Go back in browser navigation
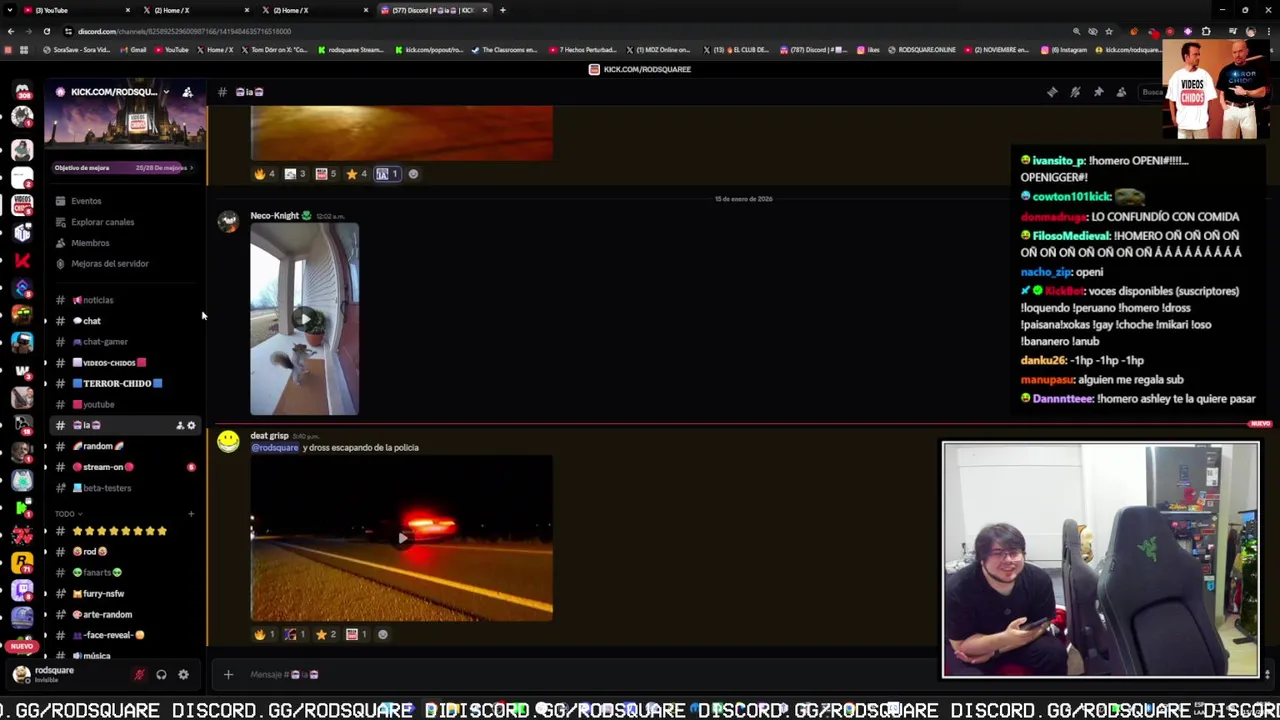Screen dimensions: 1280x720 (x=10, y=31)
